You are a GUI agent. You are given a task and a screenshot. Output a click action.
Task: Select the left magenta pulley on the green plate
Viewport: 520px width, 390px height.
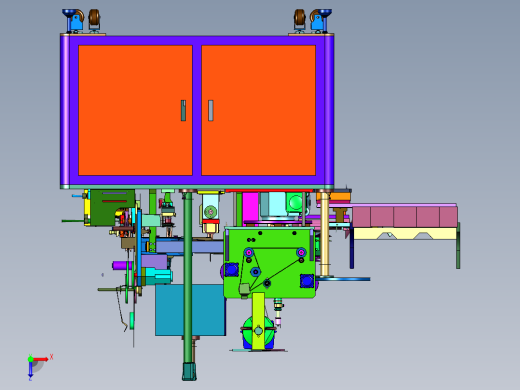coord(248,253)
